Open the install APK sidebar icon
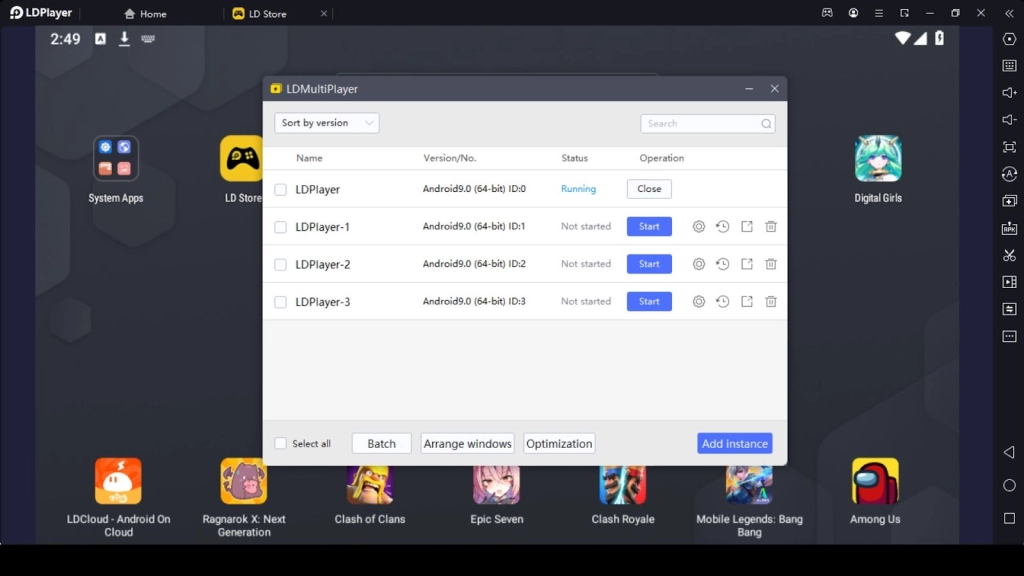1024x576 pixels. [1009, 228]
